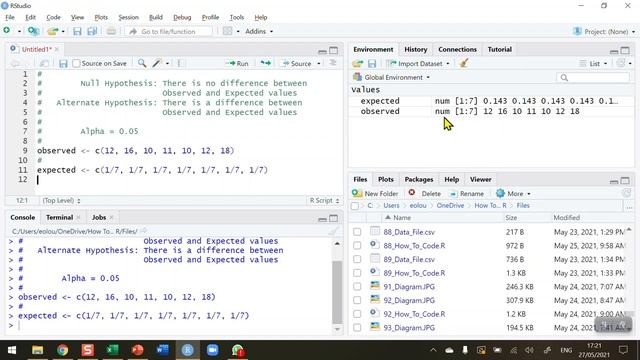Maximize the source editor pane
This screenshot has height=360, width=640.
pyautogui.click(x=333, y=50)
